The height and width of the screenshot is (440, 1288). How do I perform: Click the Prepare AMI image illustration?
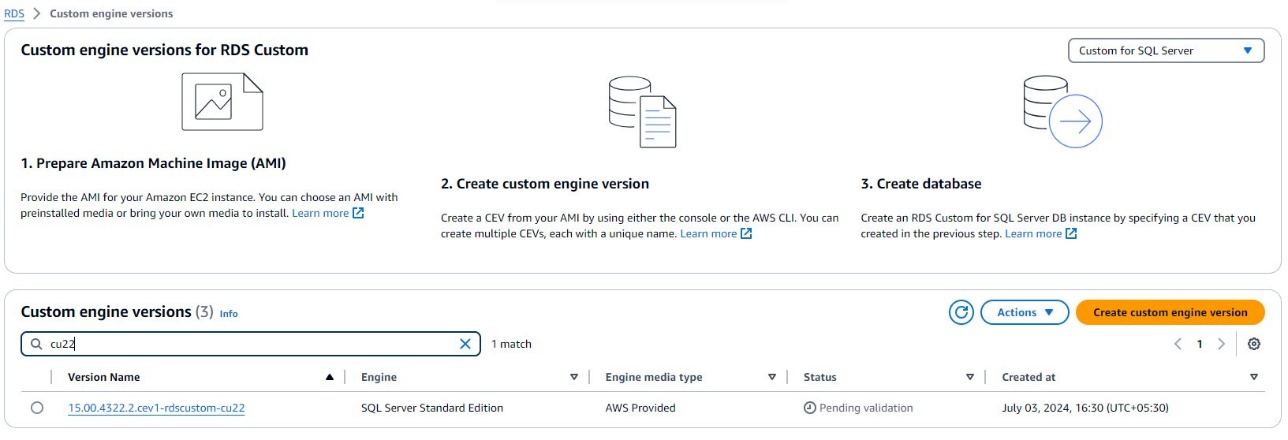222,101
